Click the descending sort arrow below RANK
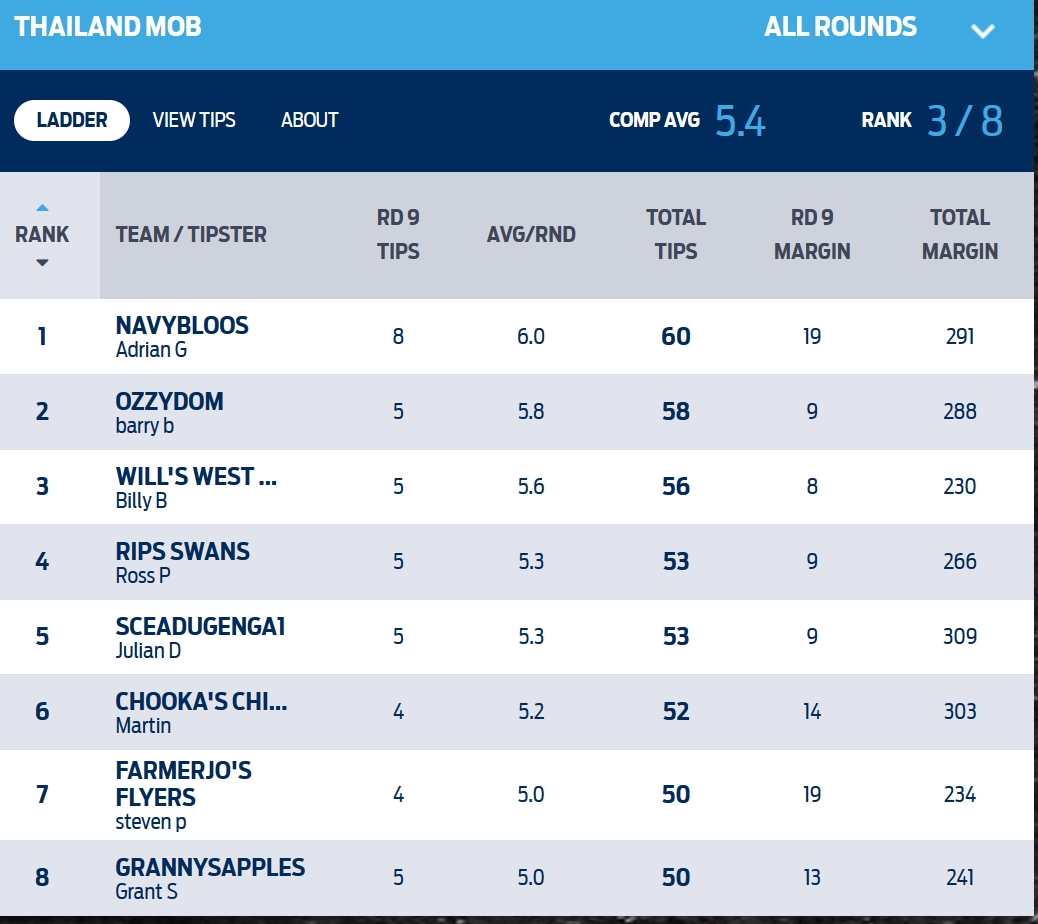This screenshot has width=1038, height=924. click(42, 263)
